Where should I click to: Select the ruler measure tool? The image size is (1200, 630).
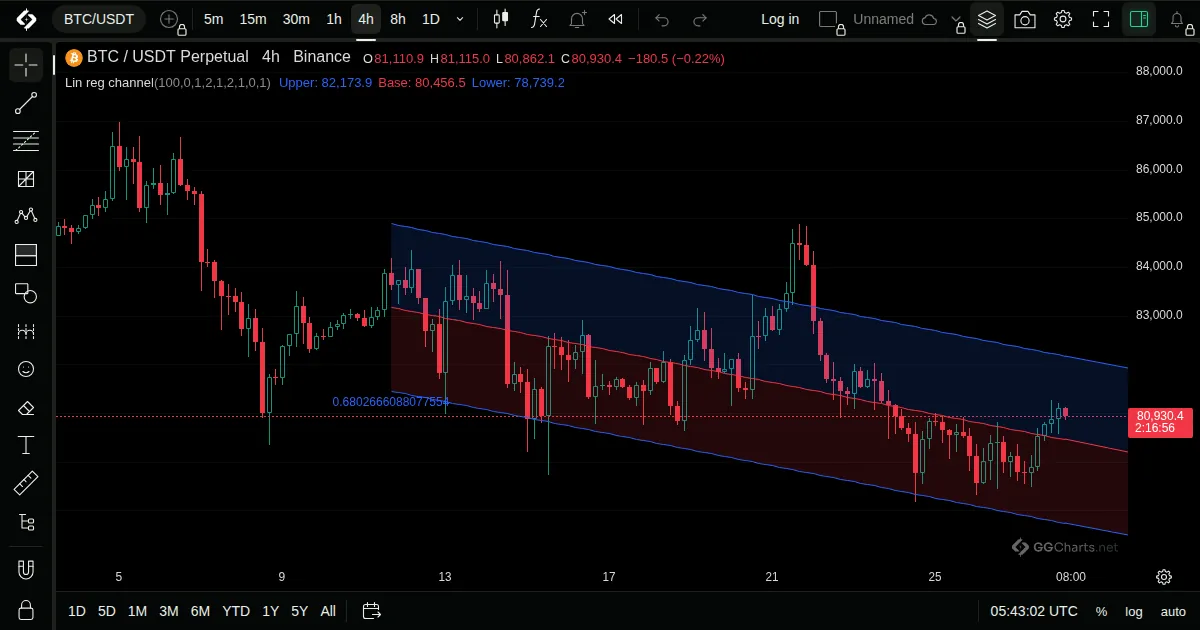tap(26, 483)
